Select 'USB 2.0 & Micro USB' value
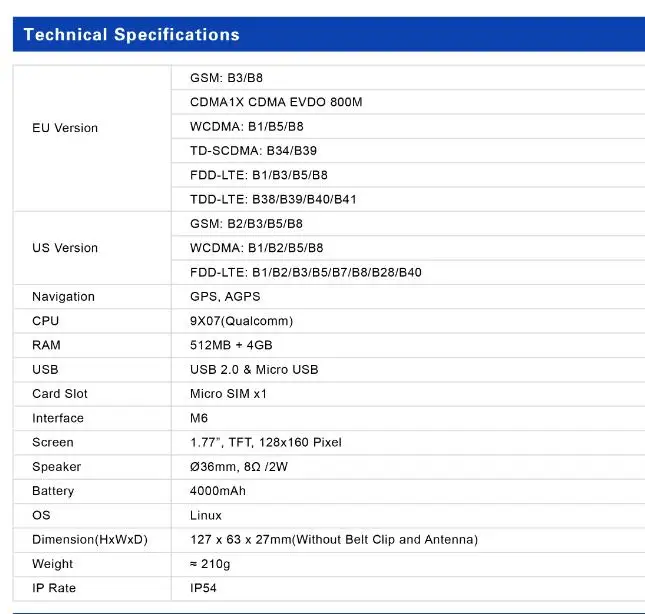The image size is (645, 614). [254, 369]
